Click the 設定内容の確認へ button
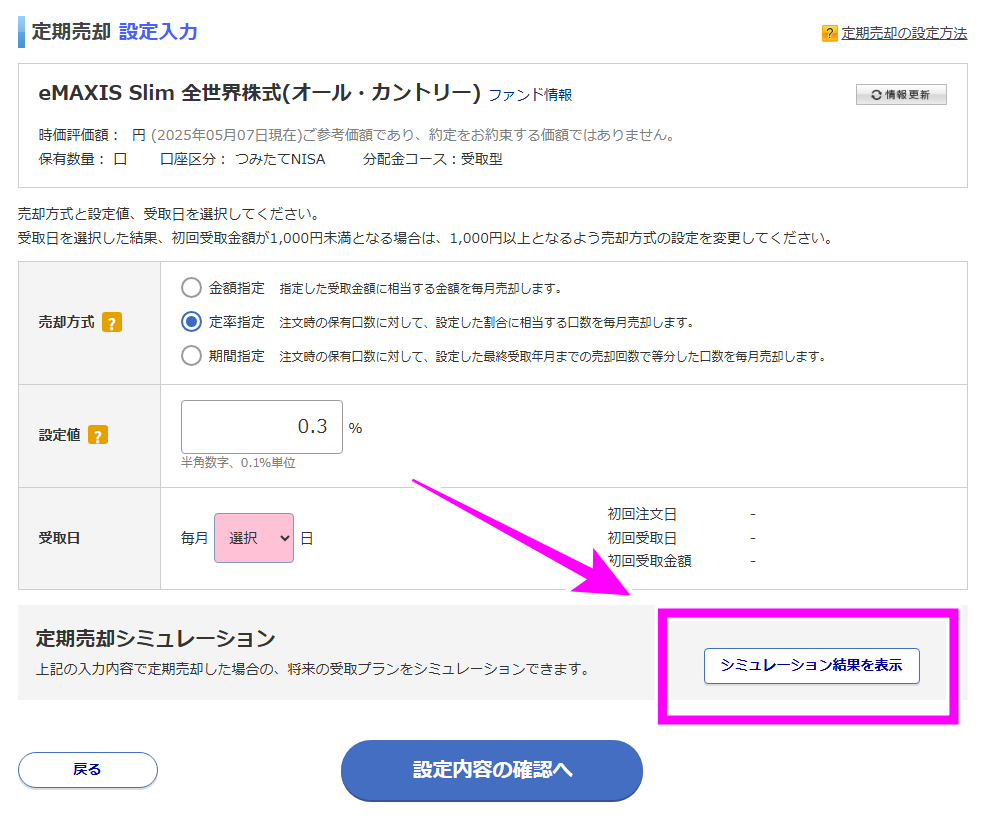 tap(492, 770)
